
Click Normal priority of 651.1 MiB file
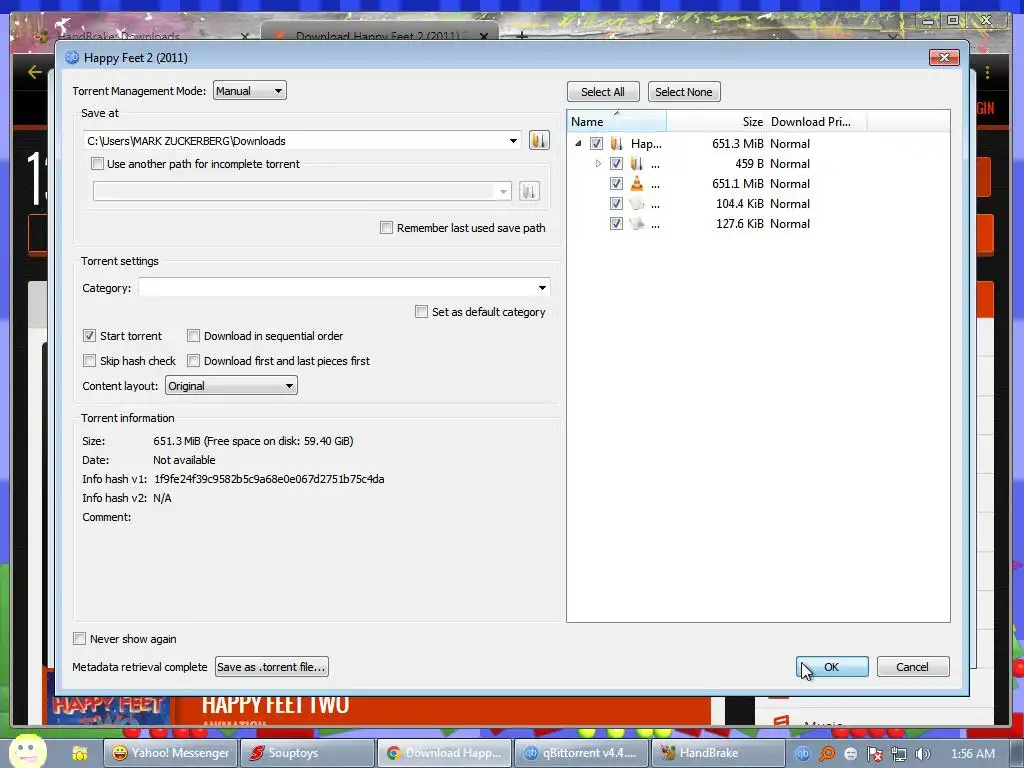tap(790, 184)
